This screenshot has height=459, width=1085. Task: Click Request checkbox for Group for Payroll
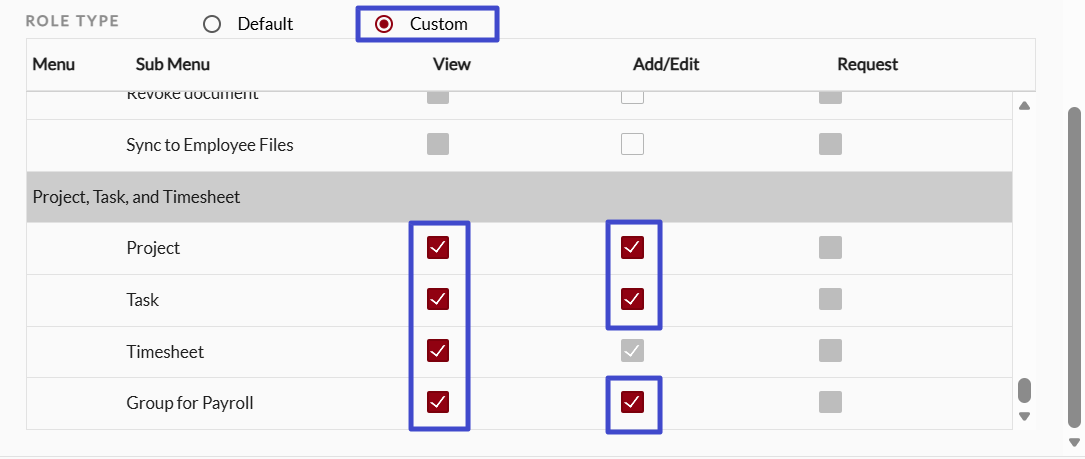tap(830, 402)
